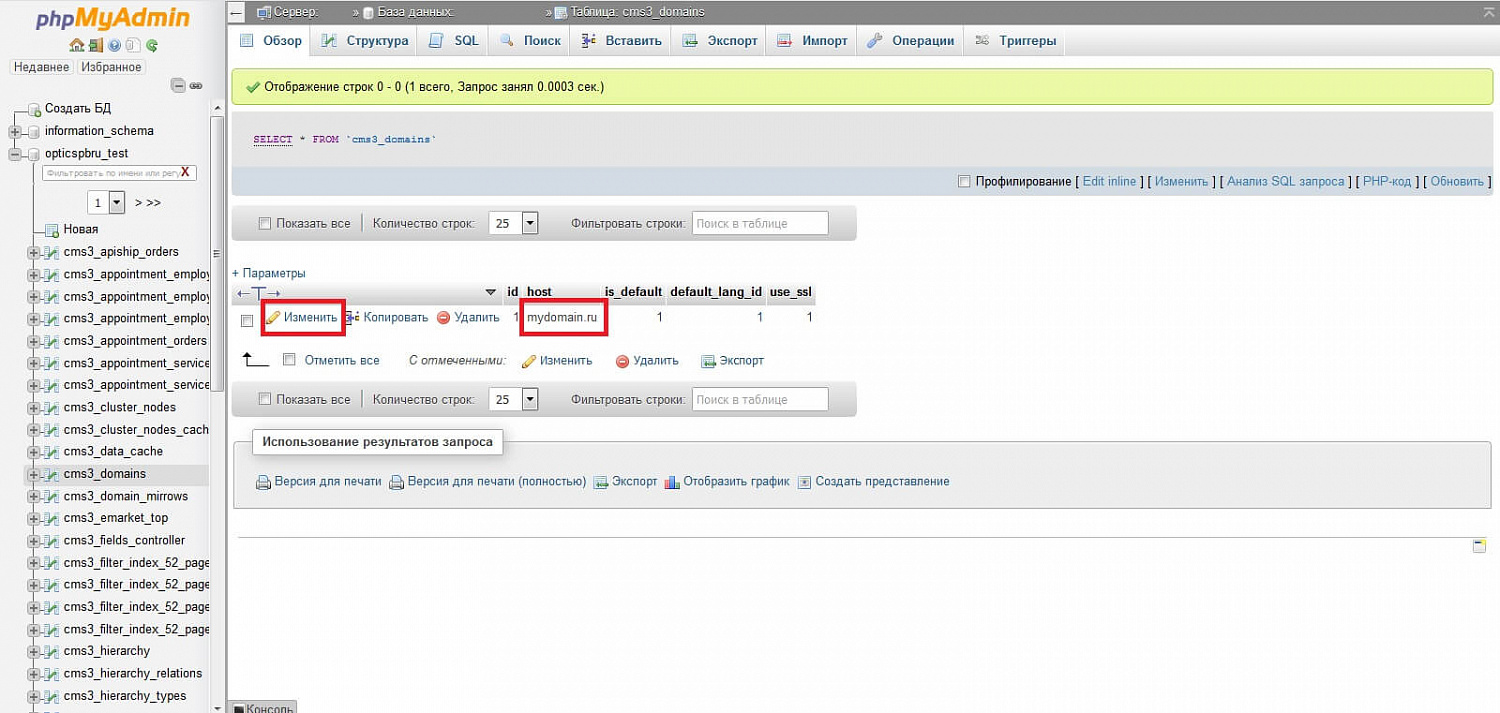Open the Консоль console bar

pos(263,707)
